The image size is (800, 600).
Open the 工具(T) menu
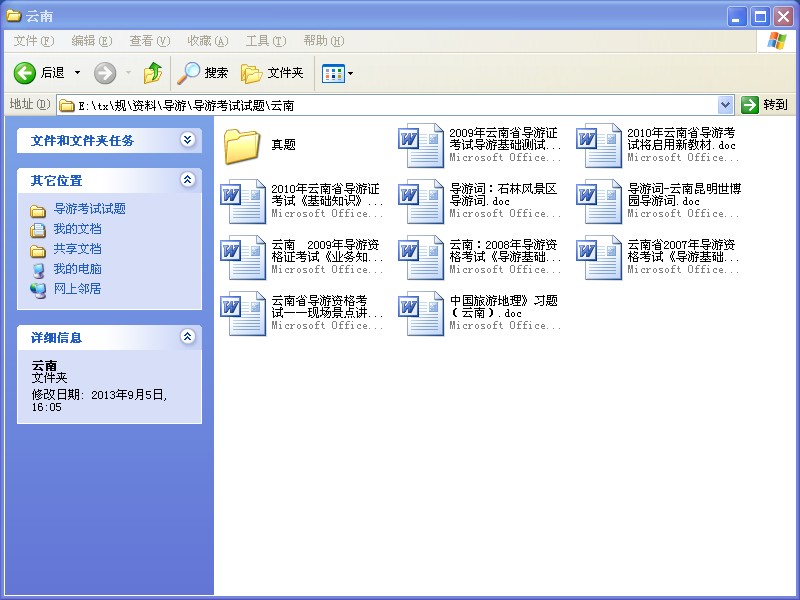(x=266, y=41)
